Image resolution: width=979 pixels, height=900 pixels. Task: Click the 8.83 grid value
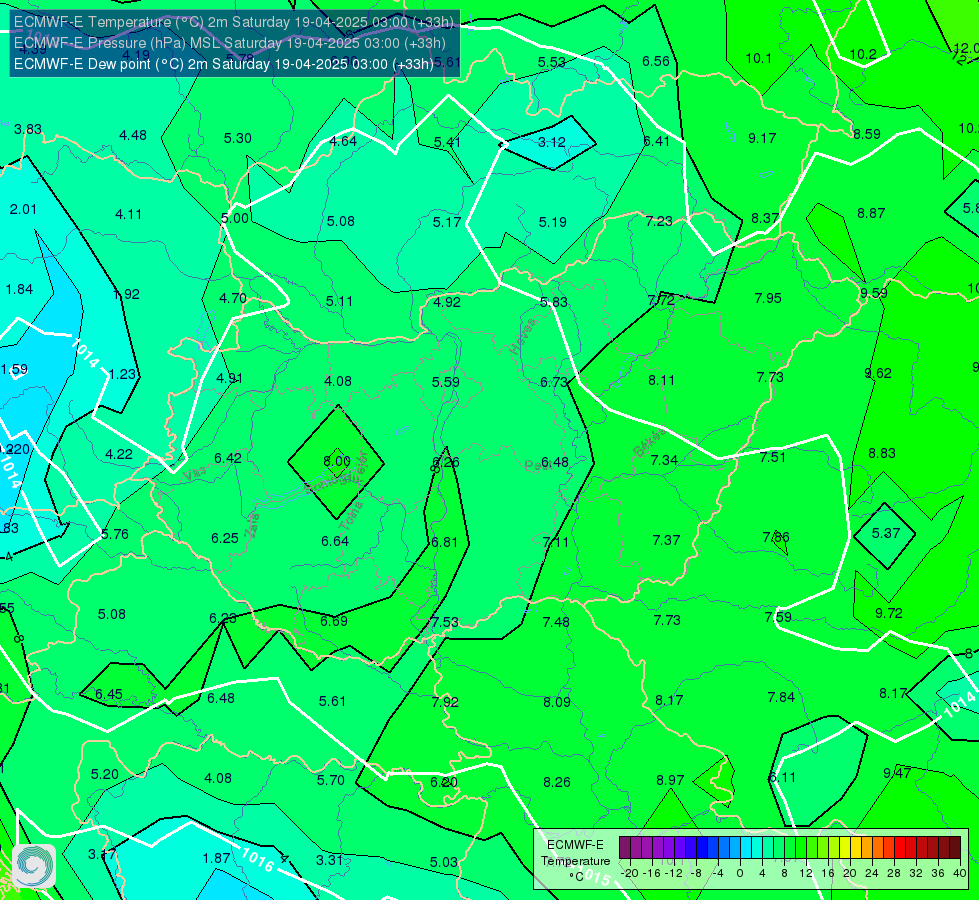(x=882, y=453)
